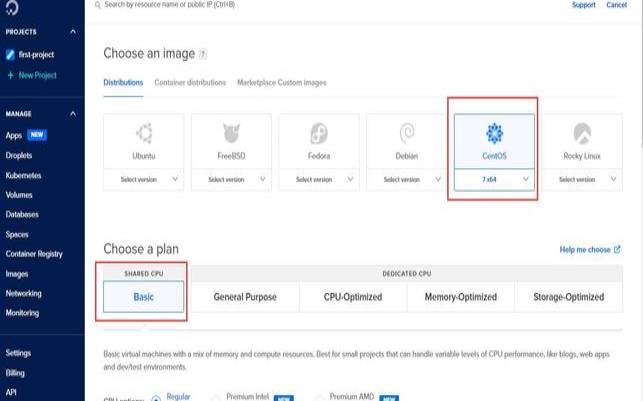Select the Premium Intel radio option

click(216, 398)
